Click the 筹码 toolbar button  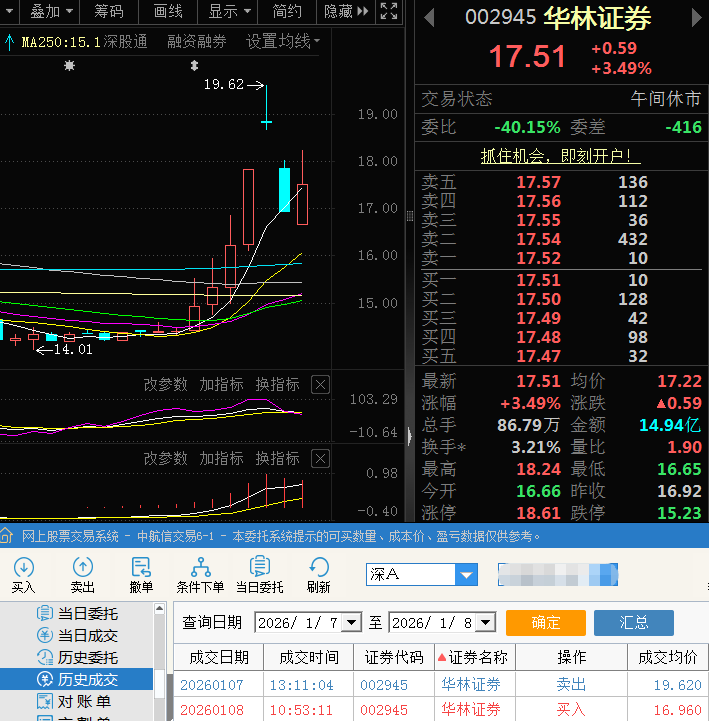pyautogui.click(x=109, y=11)
